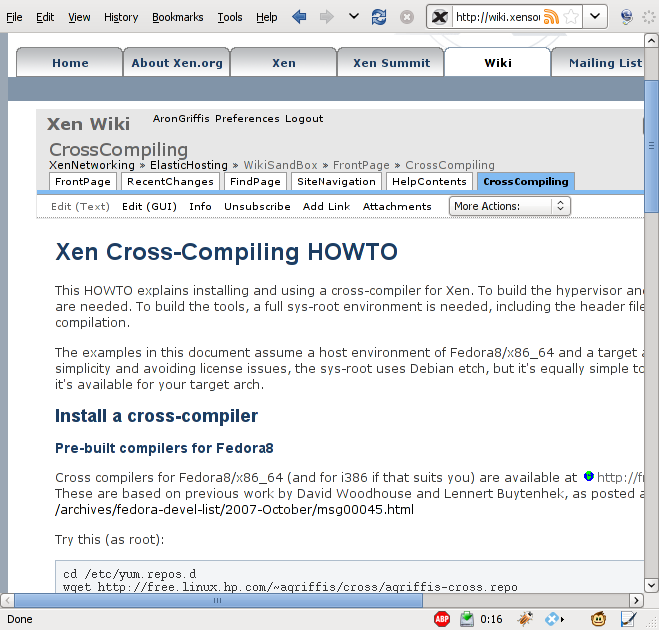Open the Adblock Plus ABP status icon
The height and width of the screenshot is (630, 659).
click(442, 619)
